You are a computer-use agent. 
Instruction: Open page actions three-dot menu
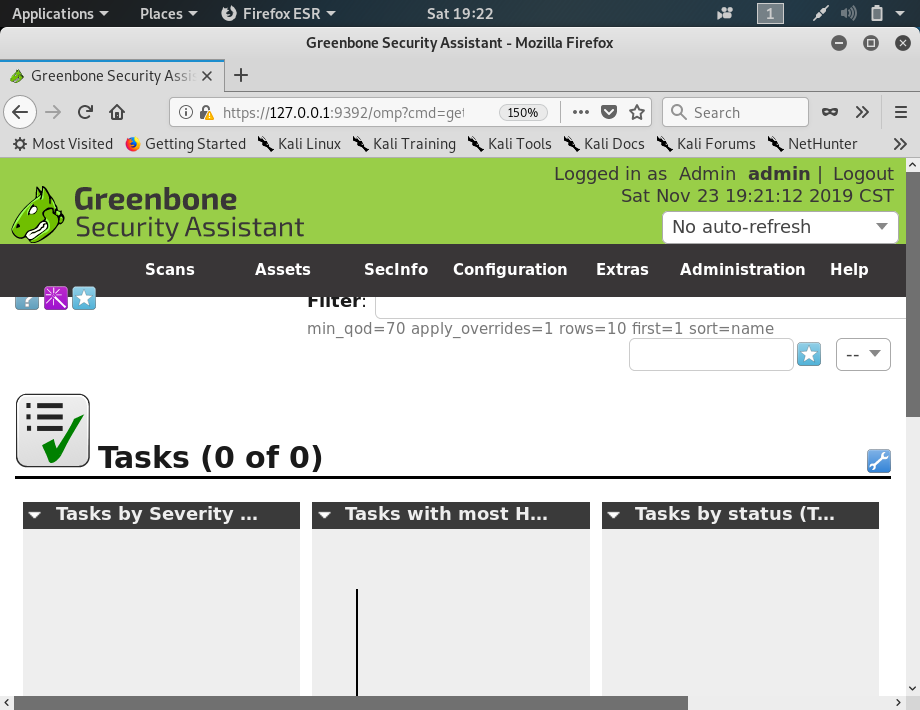(580, 112)
